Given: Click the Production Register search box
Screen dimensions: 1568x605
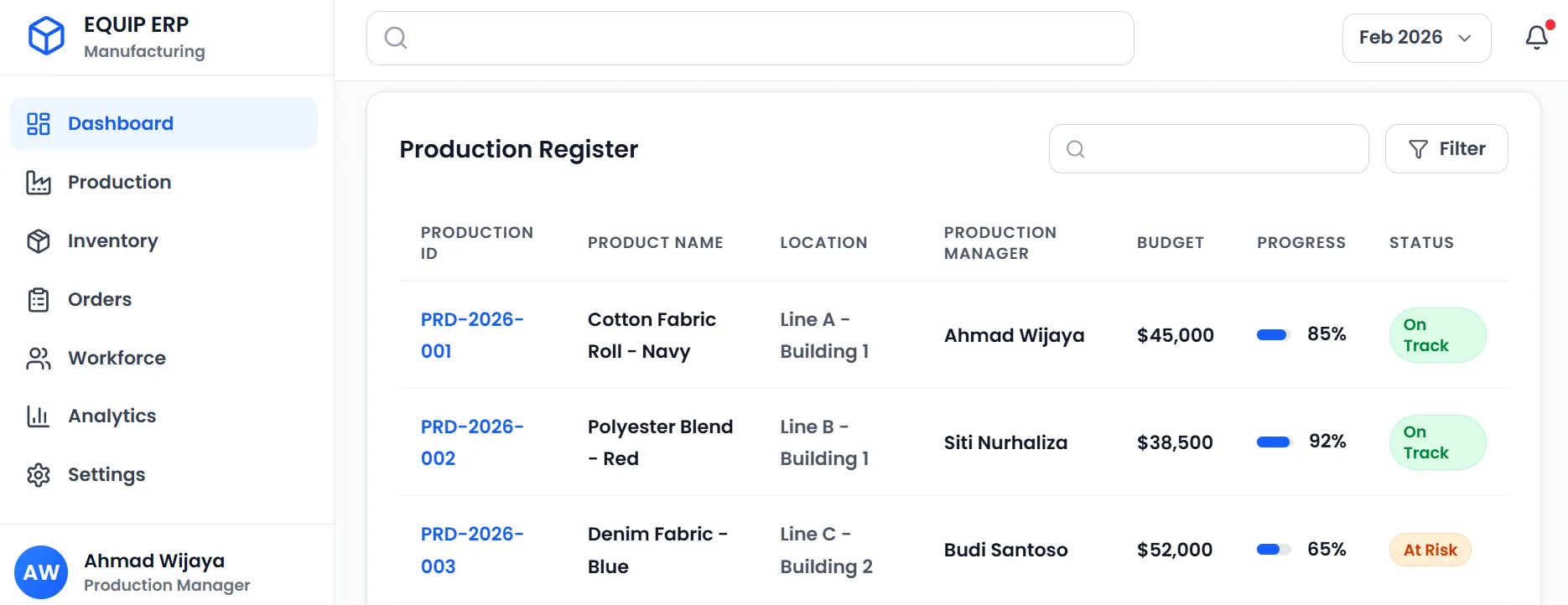Looking at the screenshot, I should coord(1208,149).
